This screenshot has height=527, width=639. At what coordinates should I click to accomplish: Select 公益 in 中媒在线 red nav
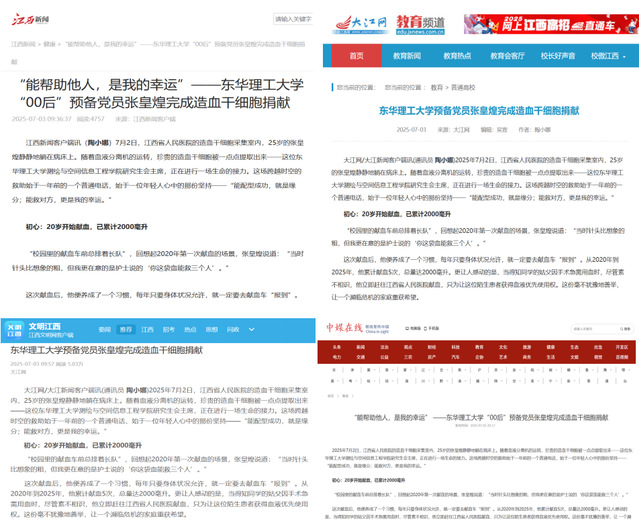tap(384, 357)
